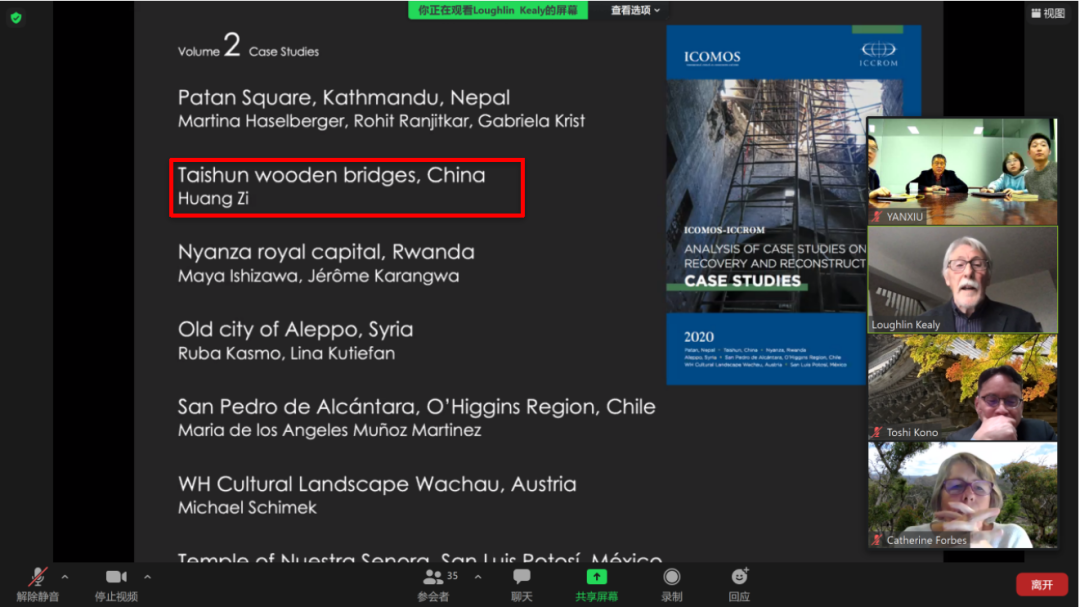Expand audio options arrow beside microphone
The image size is (1080, 607).
[65, 577]
